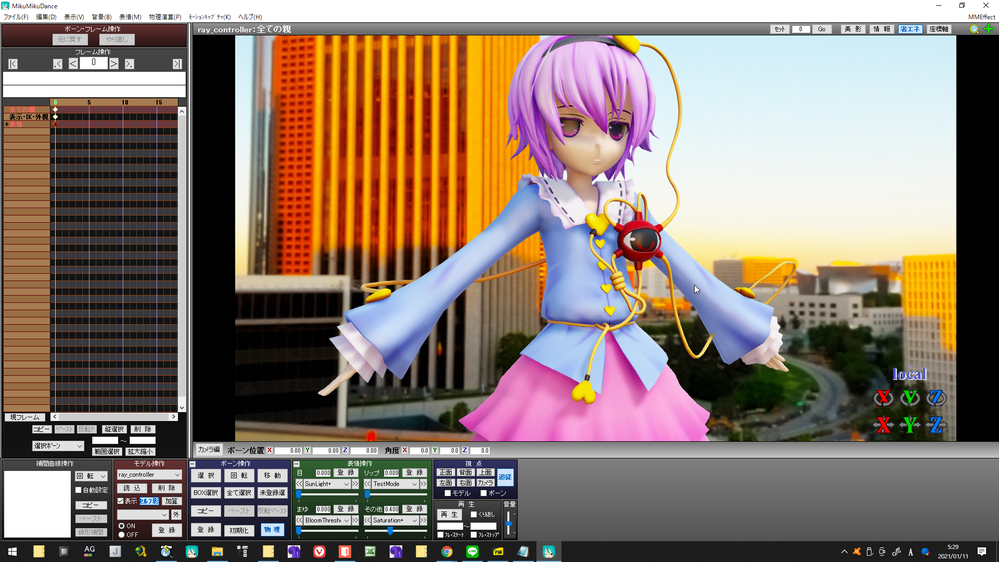Image resolution: width=999 pixels, height=562 pixels.
Task: Open the 選択ボーン dropdown
Action: click(x=57, y=446)
